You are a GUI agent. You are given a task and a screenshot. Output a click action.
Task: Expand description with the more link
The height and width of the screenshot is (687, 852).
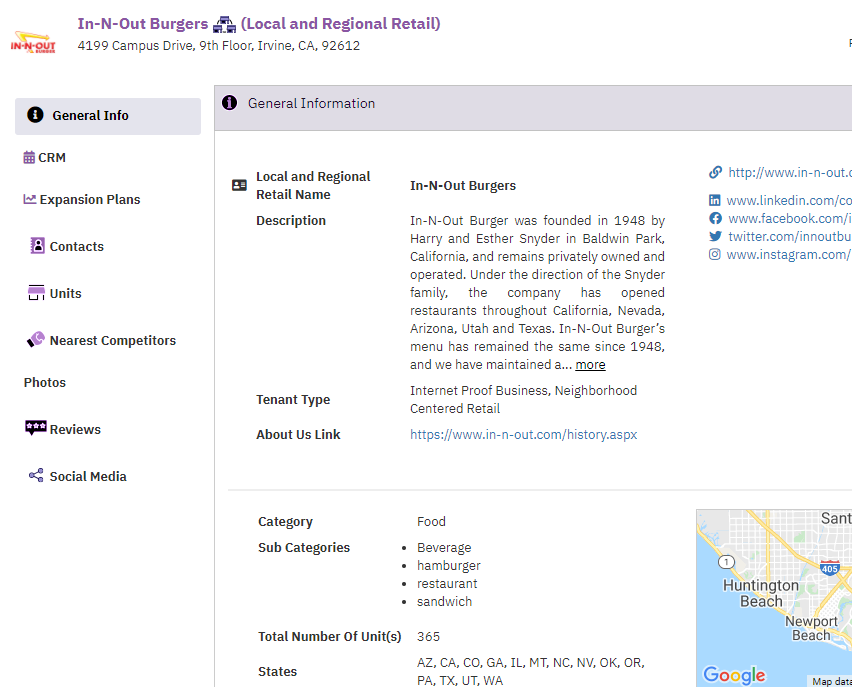tap(590, 365)
